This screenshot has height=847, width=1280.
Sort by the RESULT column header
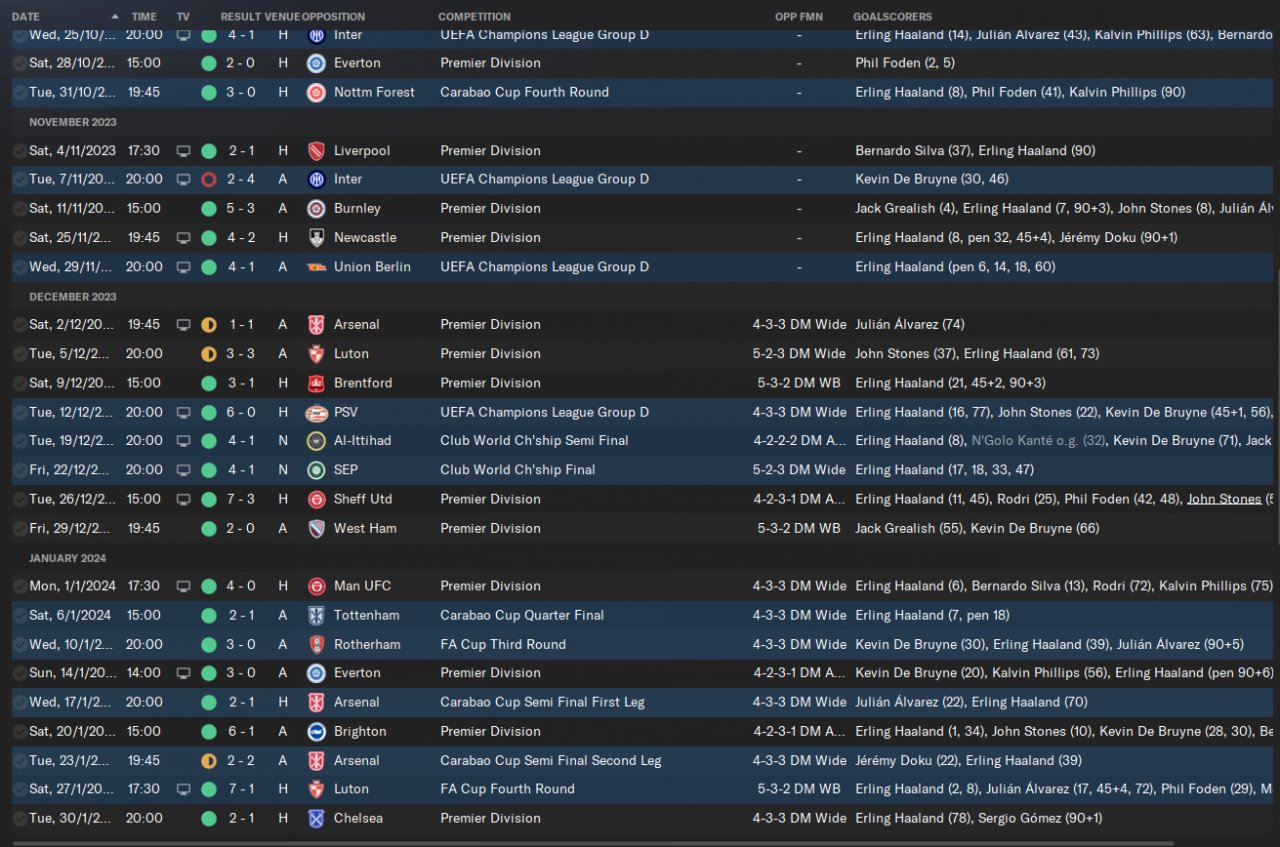(241, 17)
